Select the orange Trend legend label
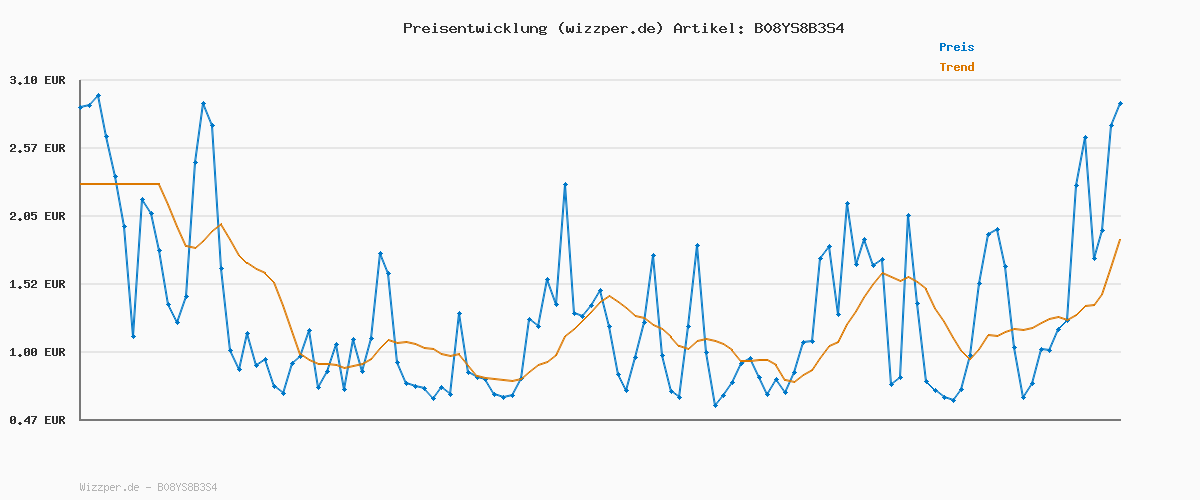The image size is (1200, 500). click(x=956, y=67)
